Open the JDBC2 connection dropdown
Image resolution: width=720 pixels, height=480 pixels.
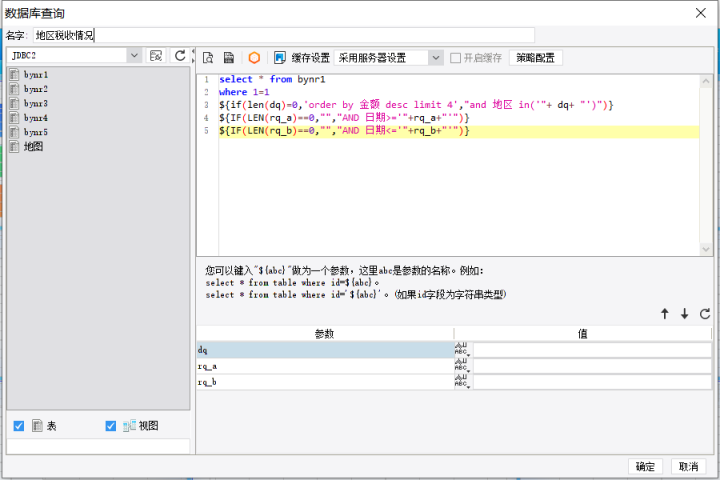pyautogui.click(x=133, y=56)
